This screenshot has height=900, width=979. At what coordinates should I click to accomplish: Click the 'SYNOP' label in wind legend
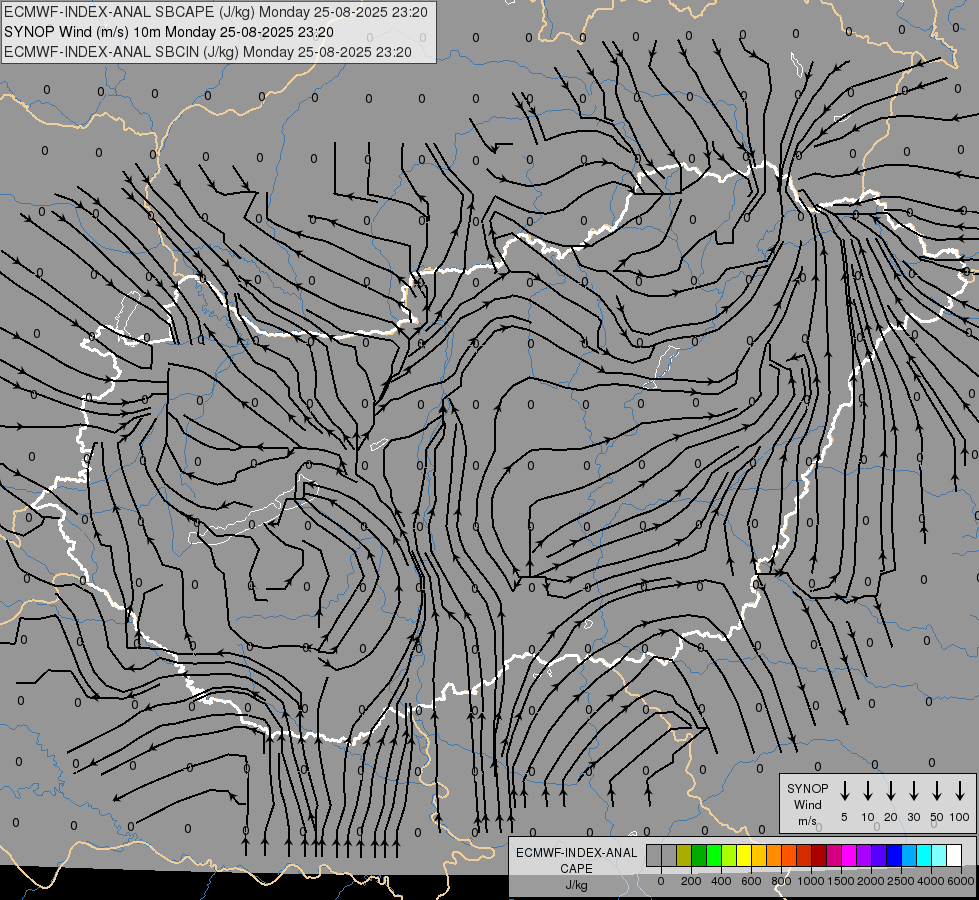click(x=807, y=788)
